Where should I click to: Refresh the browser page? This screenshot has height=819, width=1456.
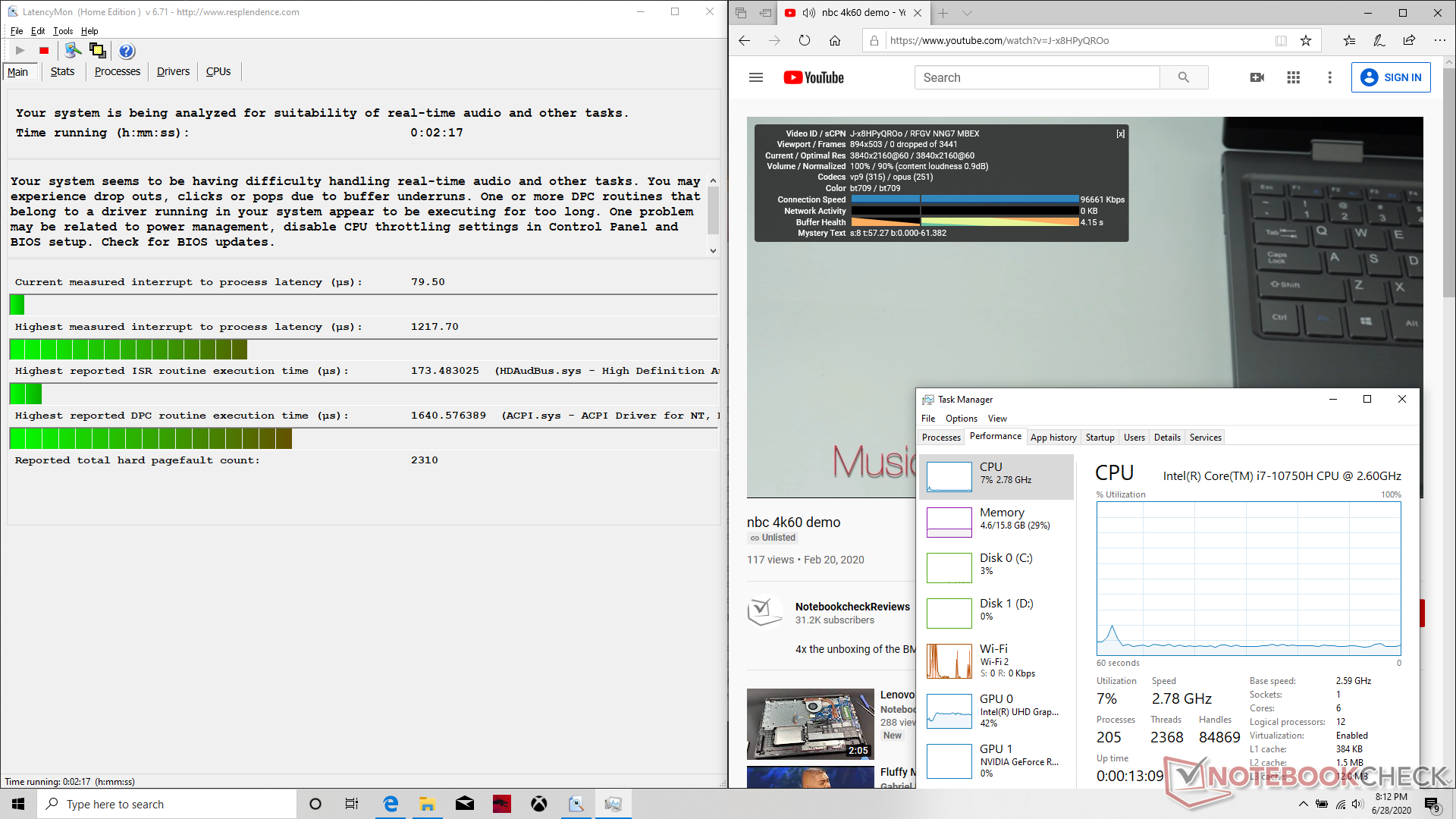(x=804, y=41)
